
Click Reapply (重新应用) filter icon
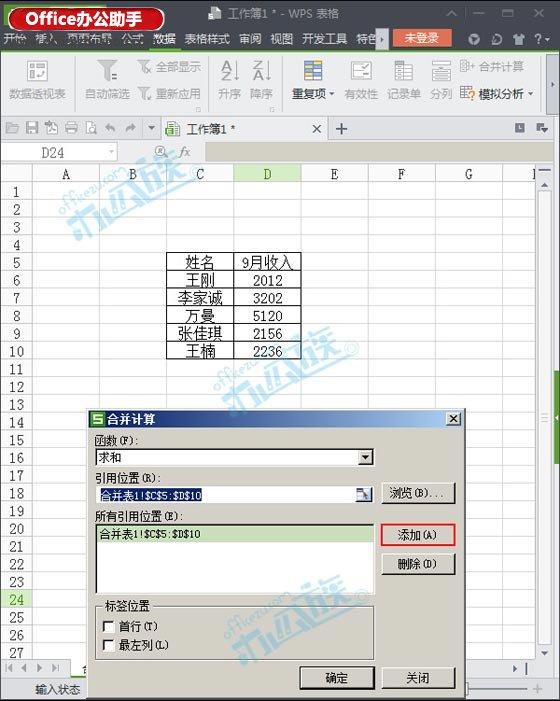tap(144, 93)
